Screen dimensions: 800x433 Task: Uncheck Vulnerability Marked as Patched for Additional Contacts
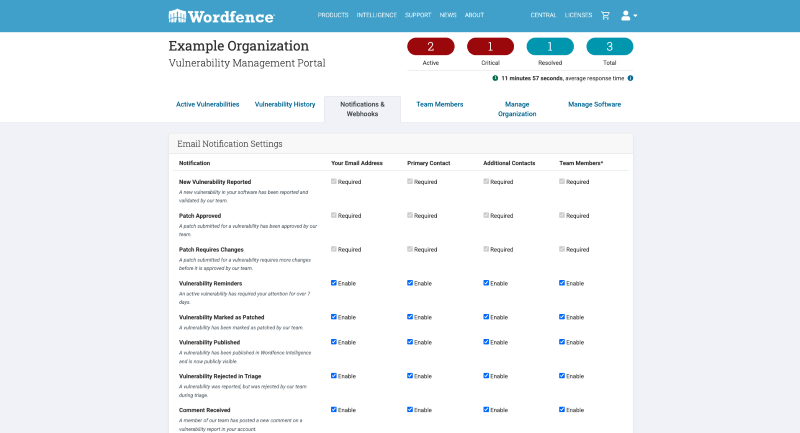coord(486,317)
